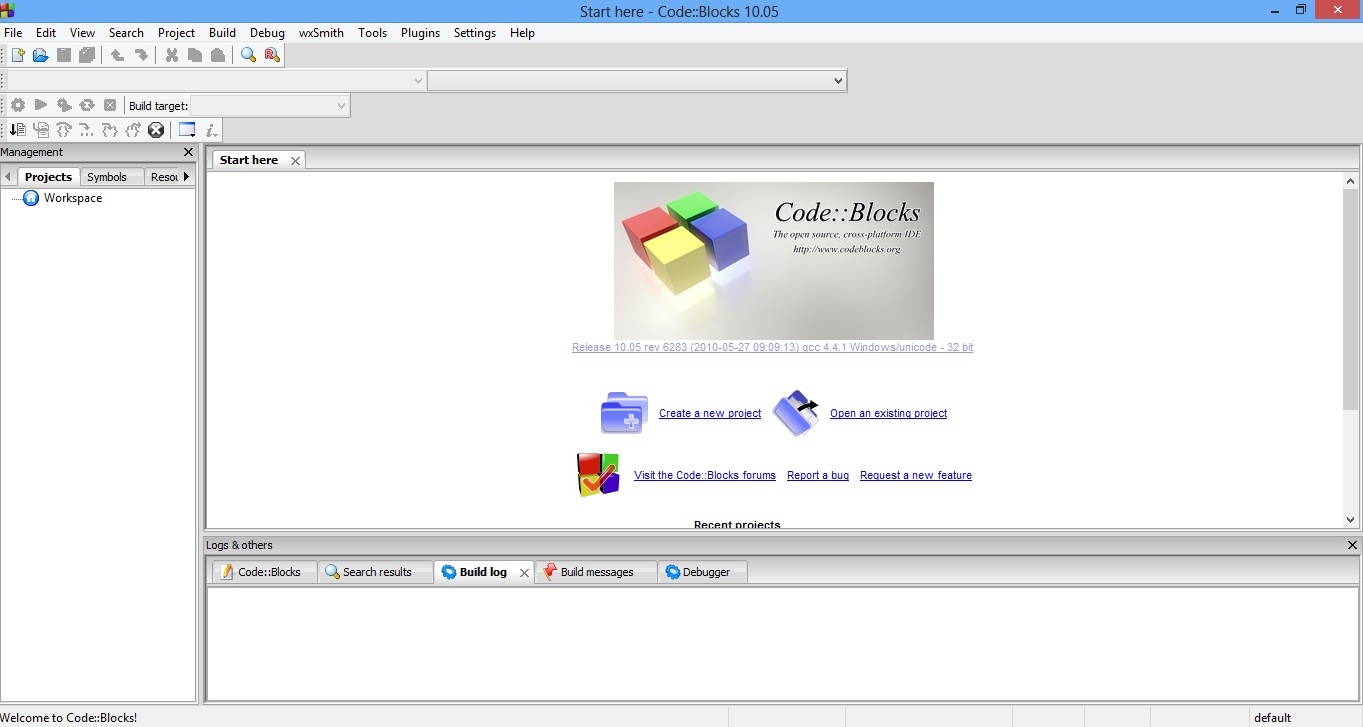1363x727 pixels.
Task: Open the File menu
Action: click(x=13, y=33)
